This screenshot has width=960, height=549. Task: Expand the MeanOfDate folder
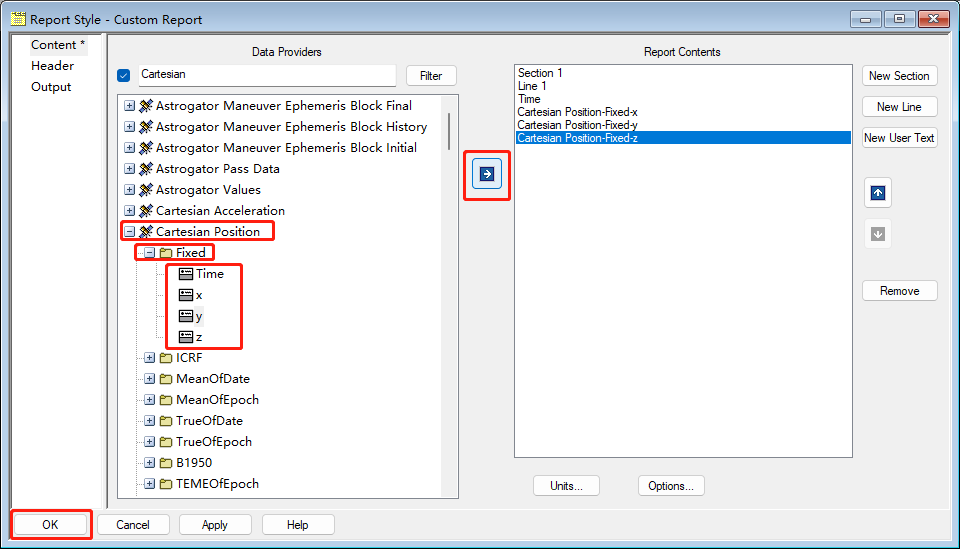point(149,379)
